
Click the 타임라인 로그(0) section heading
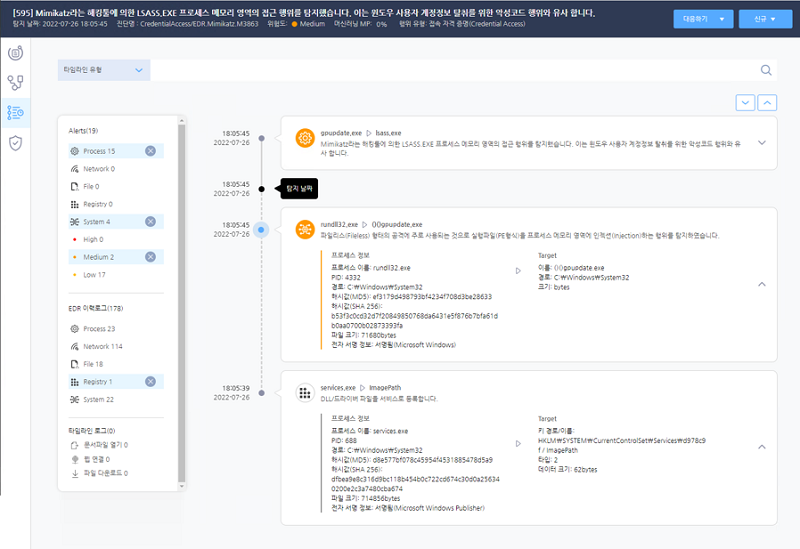tap(91, 431)
